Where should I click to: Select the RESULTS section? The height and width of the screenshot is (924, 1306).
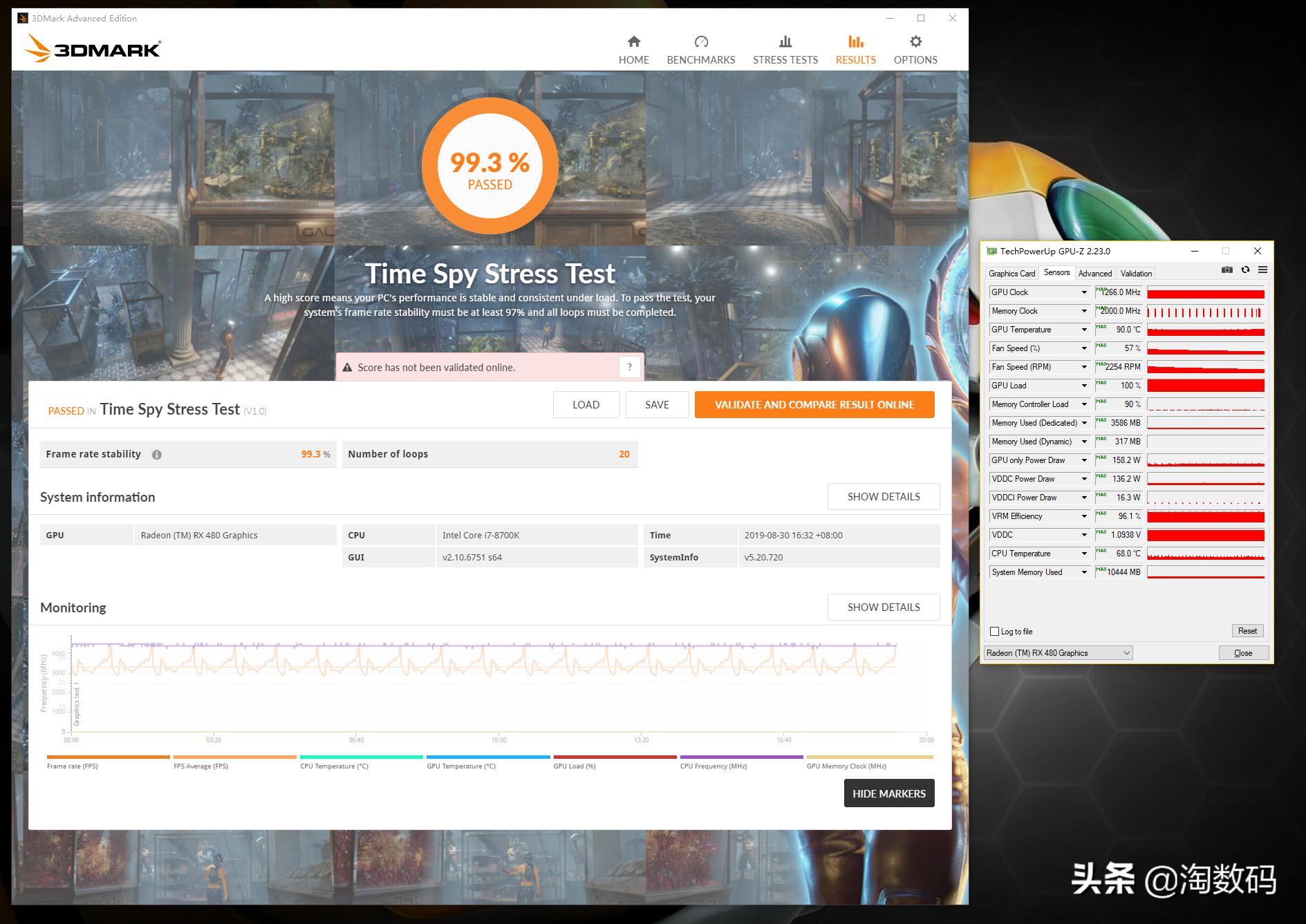coord(855,50)
